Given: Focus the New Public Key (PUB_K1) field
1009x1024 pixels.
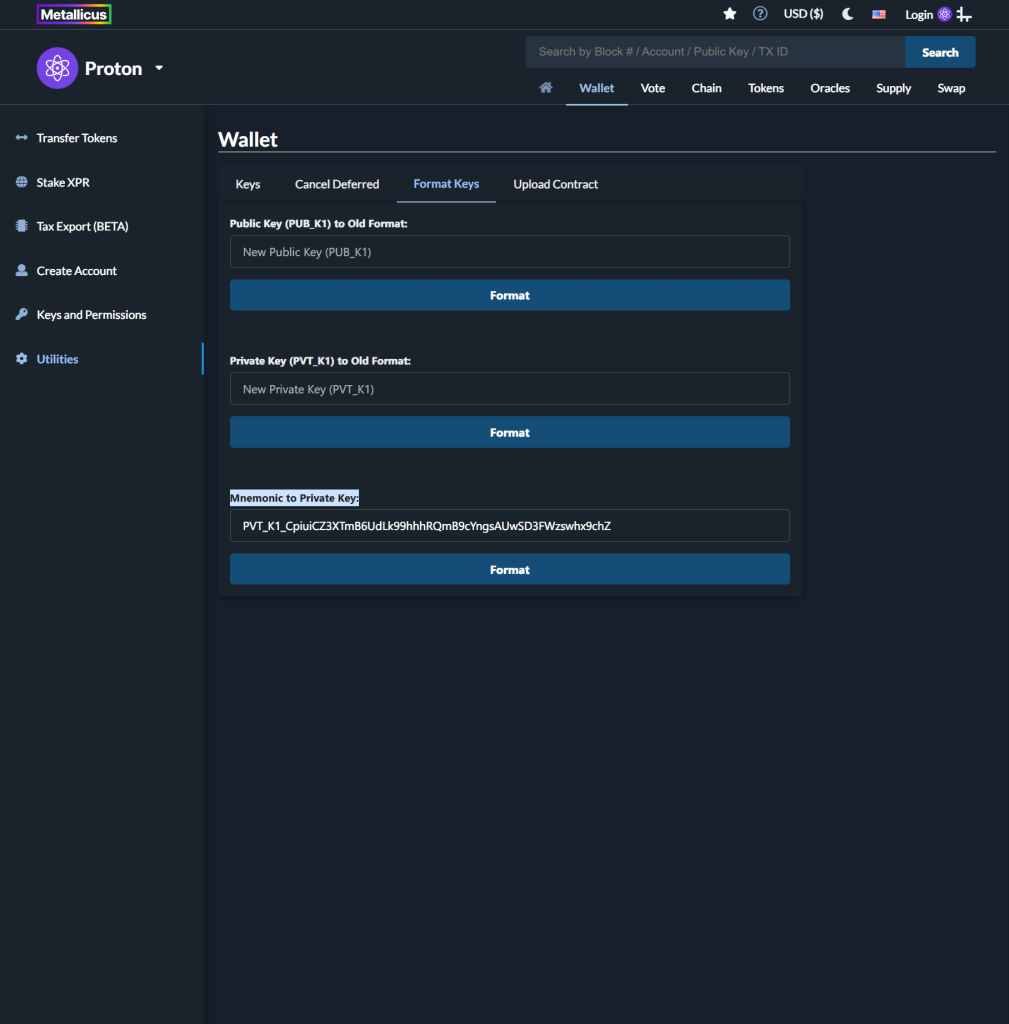Looking at the screenshot, I should click(x=509, y=251).
